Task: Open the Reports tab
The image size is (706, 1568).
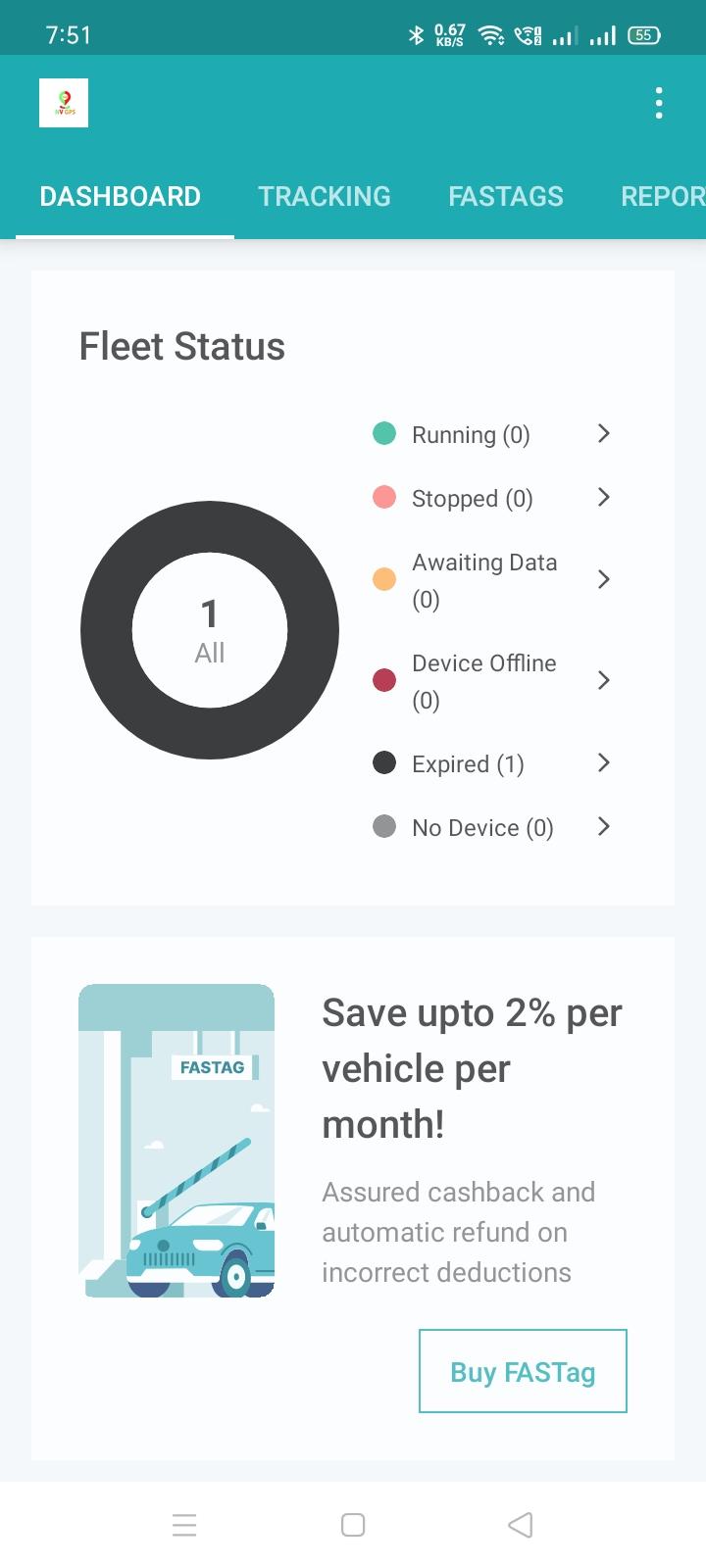Action: [x=663, y=196]
